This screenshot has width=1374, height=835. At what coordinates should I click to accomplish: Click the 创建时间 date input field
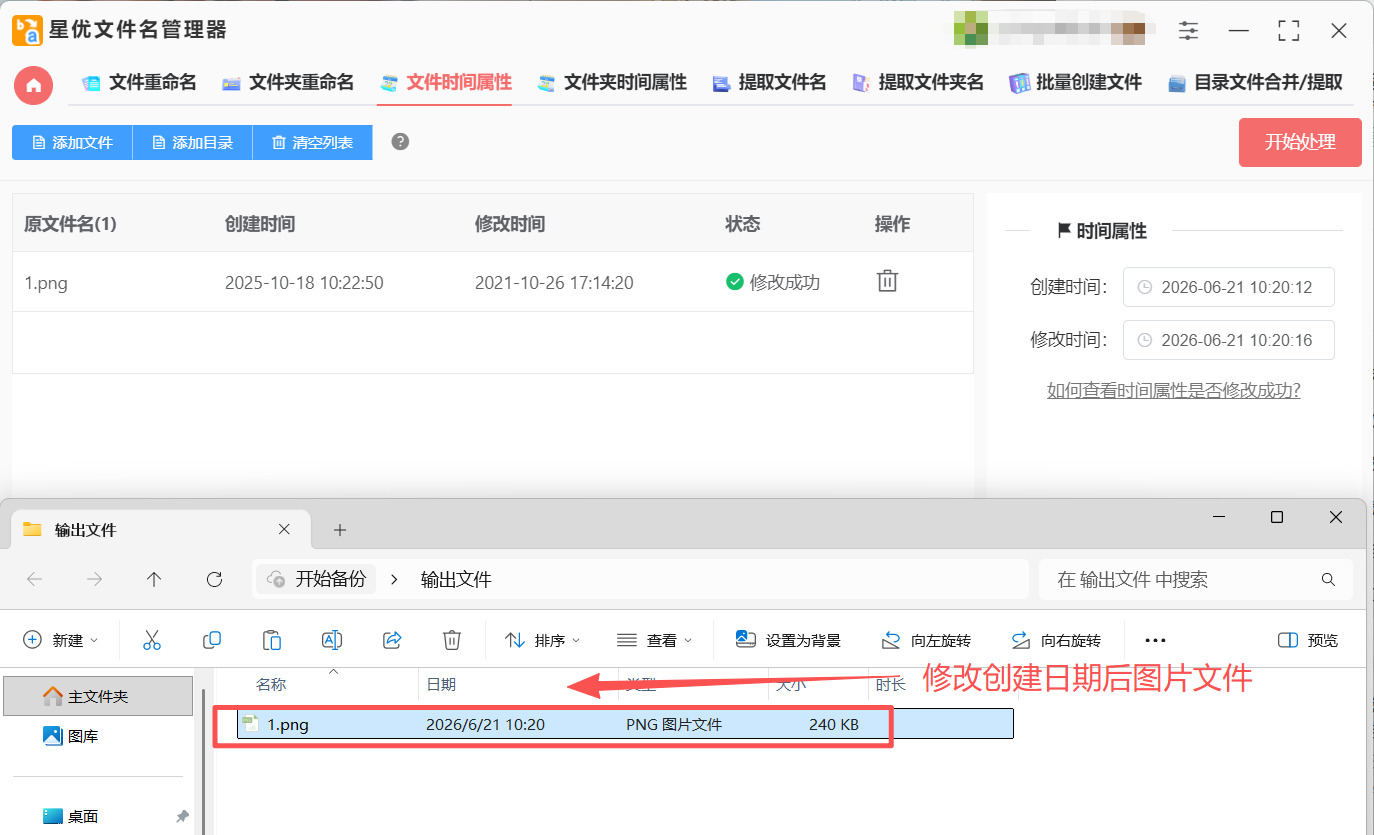tap(1228, 287)
